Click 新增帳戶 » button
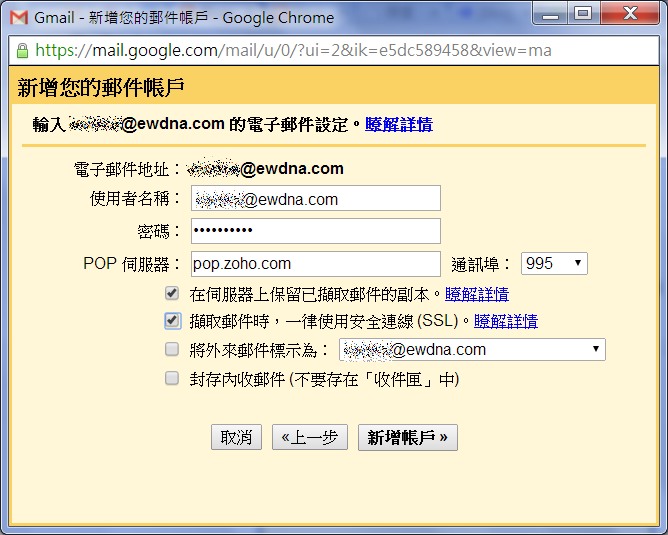This screenshot has width=668, height=535. [408, 437]
